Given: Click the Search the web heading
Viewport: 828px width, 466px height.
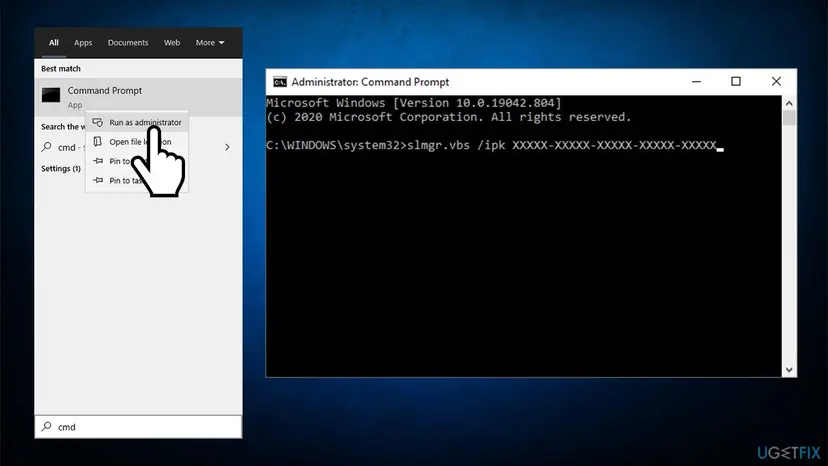Looking at the screenshot, I should point(63,127).
